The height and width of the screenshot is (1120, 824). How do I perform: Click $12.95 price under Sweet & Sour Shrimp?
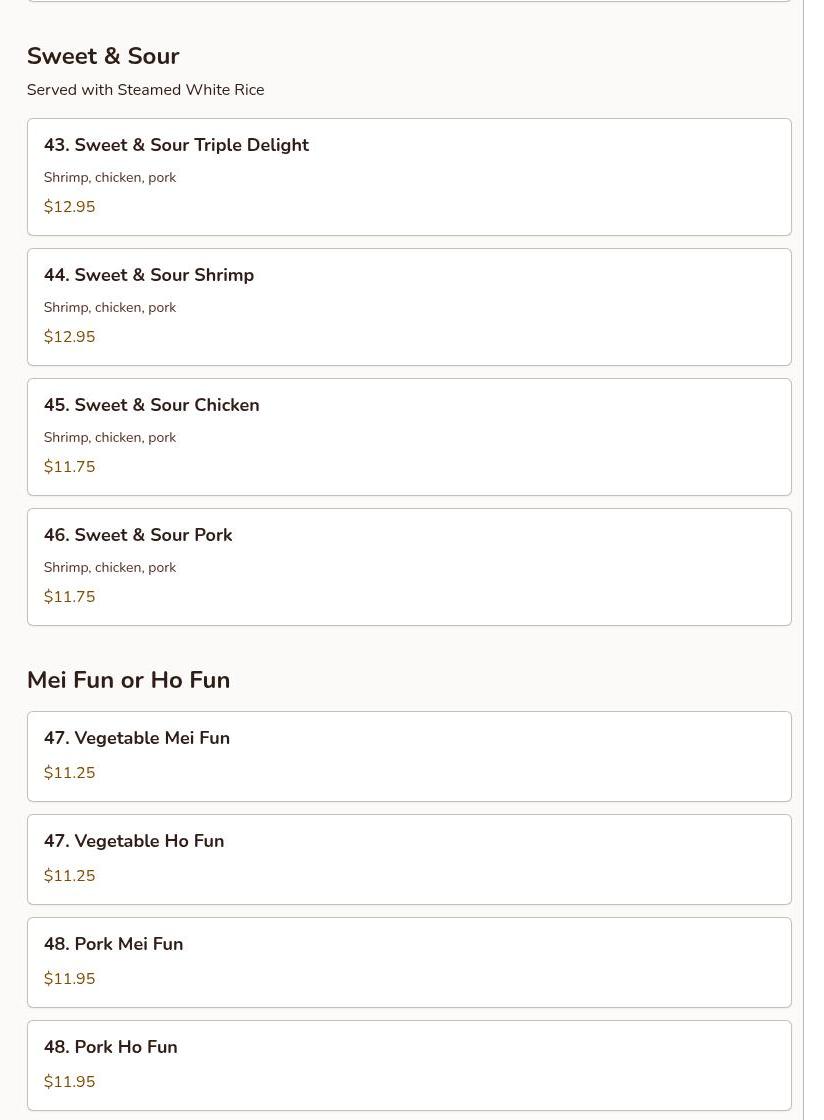pos(69,336)
